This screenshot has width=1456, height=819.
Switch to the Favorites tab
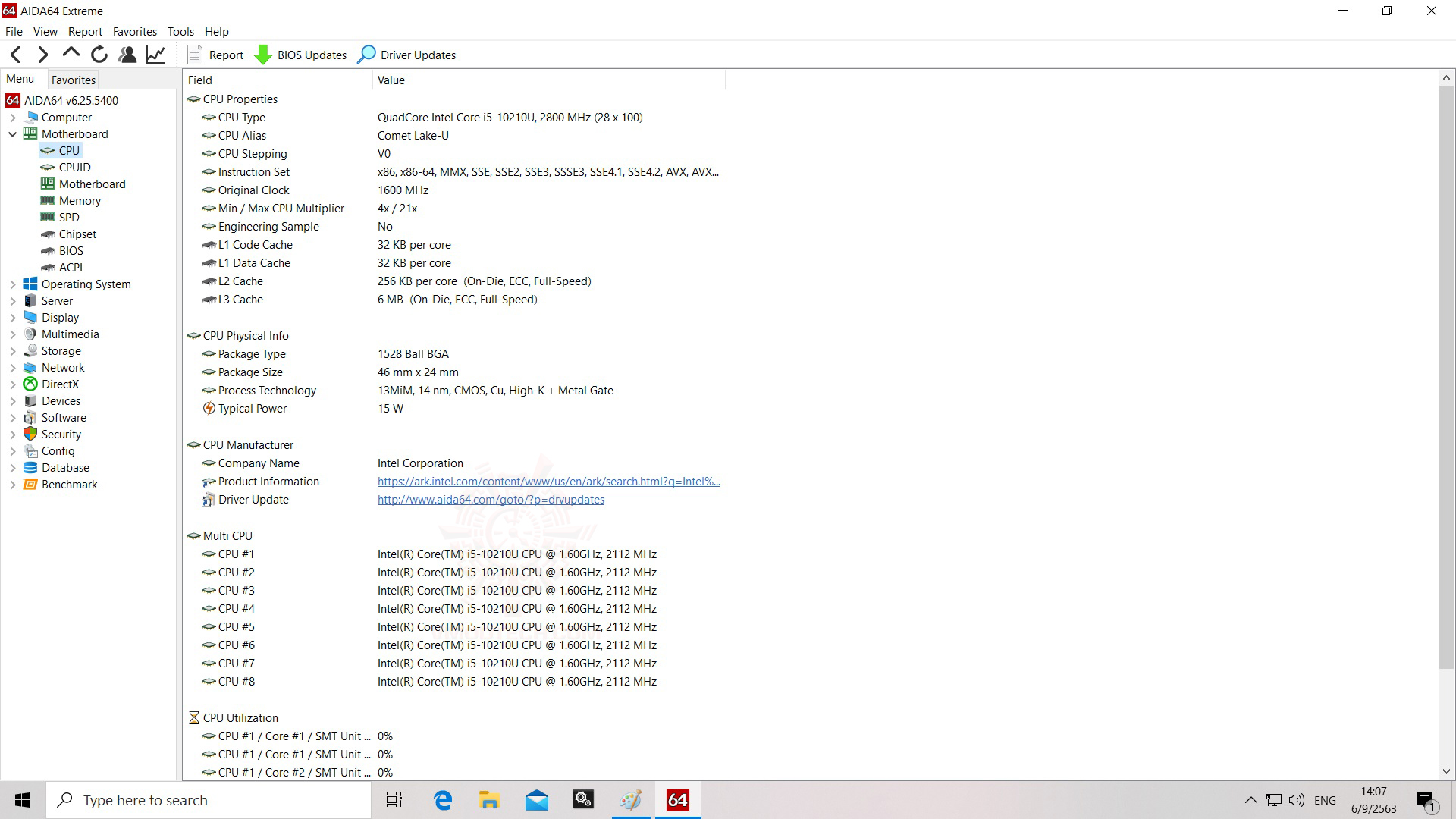coord(74,80)
